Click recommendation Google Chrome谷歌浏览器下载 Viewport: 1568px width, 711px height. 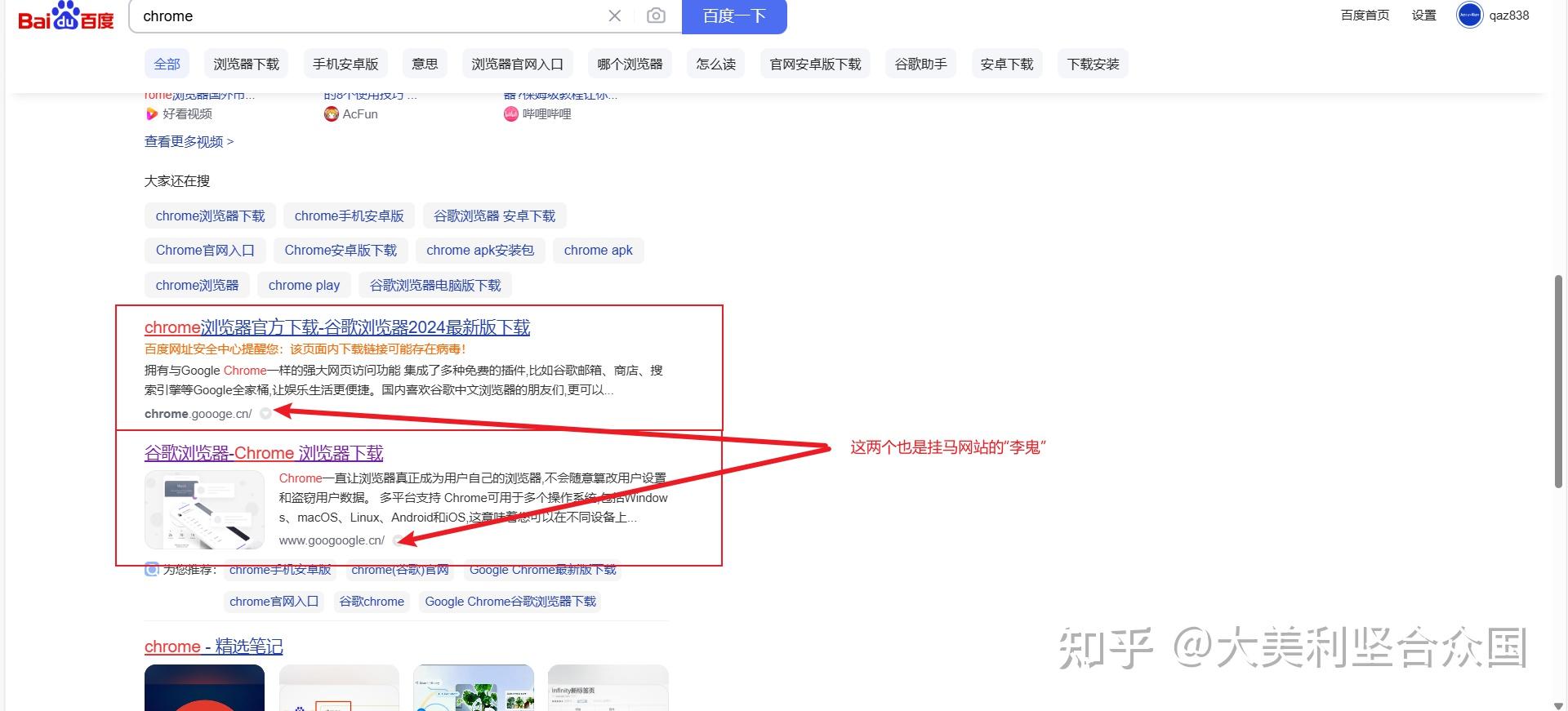coord(510,602)
